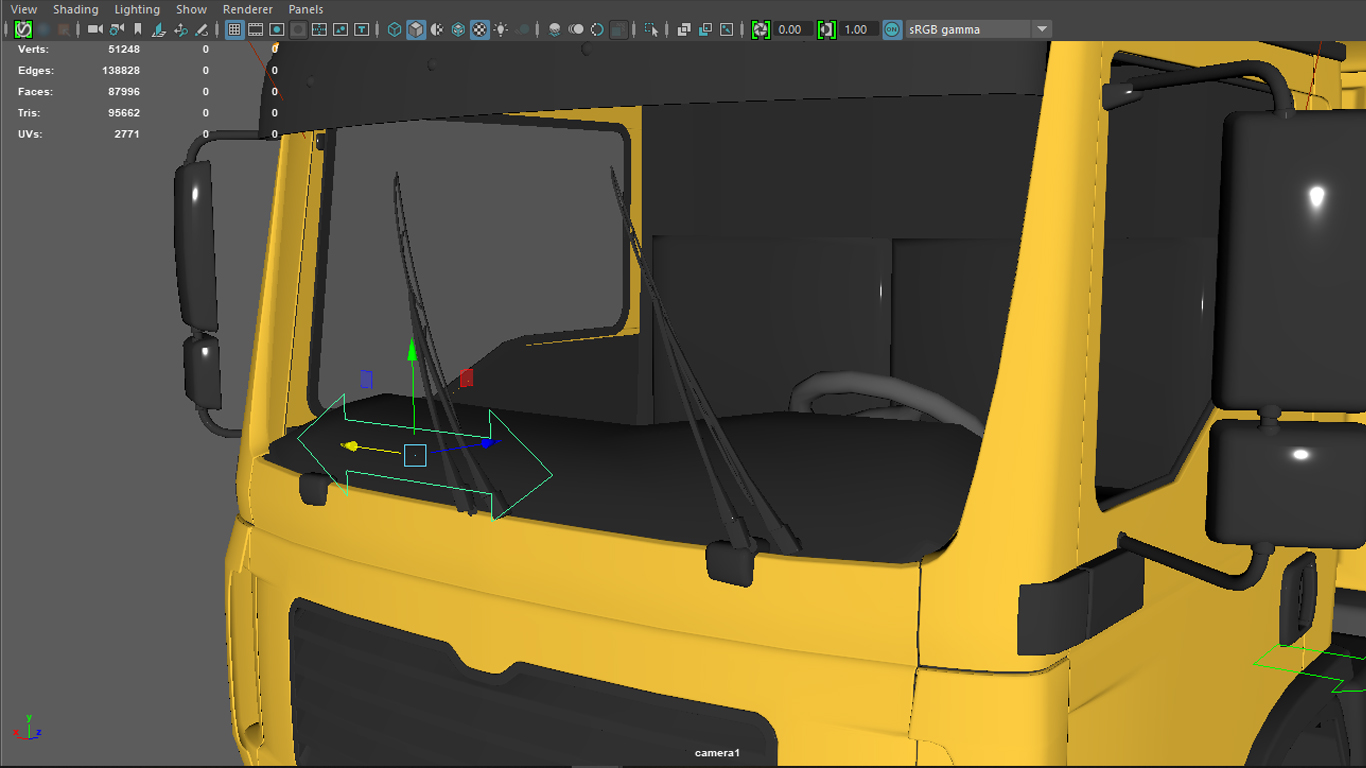Image resolution: width=1366 pixels, height=768 pixels.
Task: Toggle the Film Gate display
Action: (x=255, y=30)
